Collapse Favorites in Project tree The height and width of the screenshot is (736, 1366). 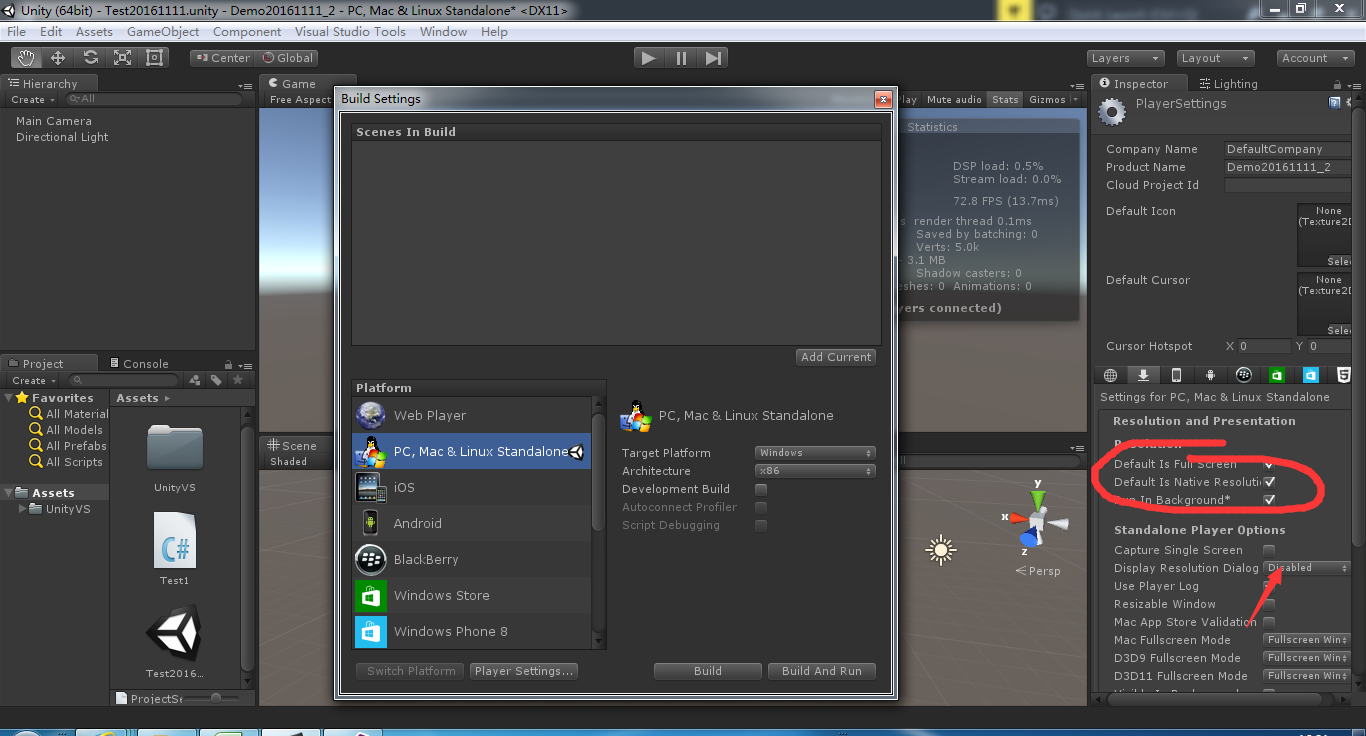[x=9, y=398]
